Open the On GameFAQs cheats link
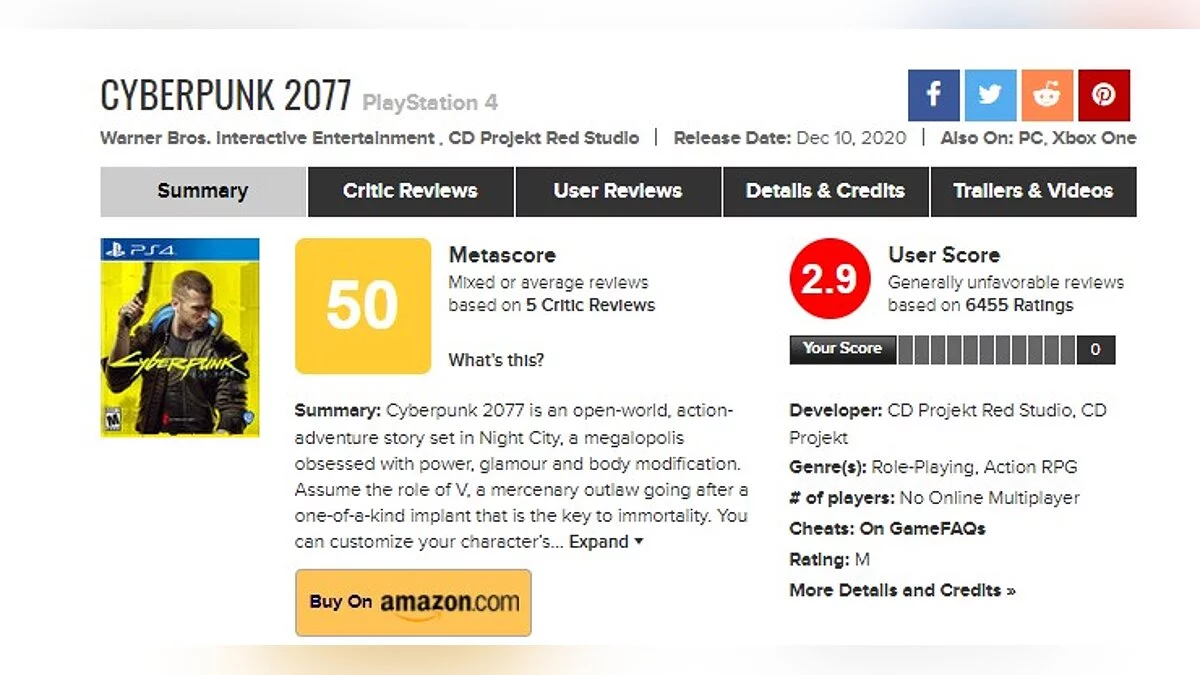This screenshot has height=675, width=1200. coord(922,528)
